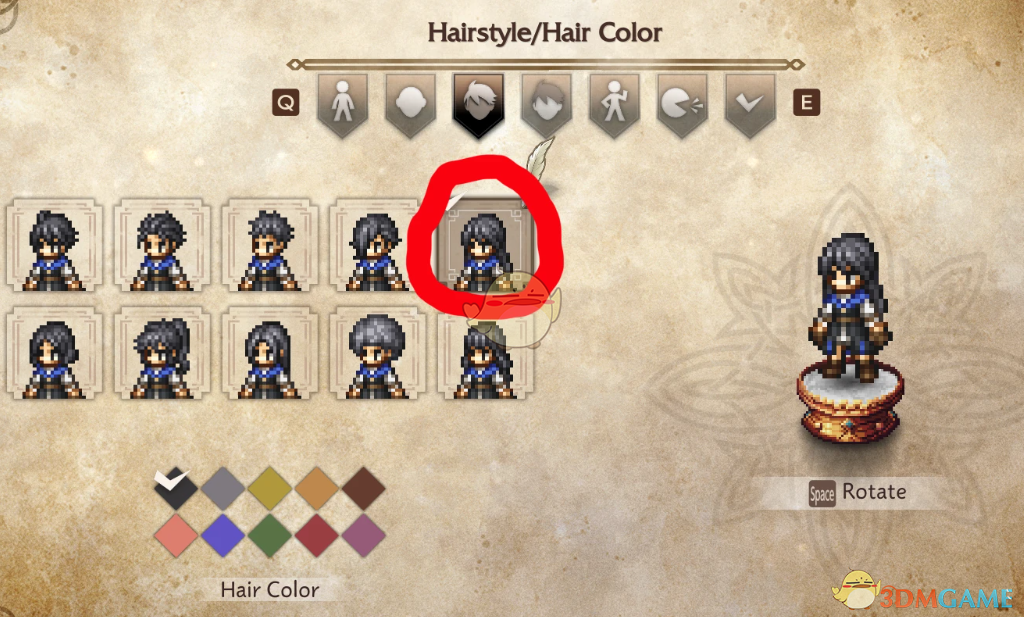This screenshot has width=1024, height=617.
Task: Pick the round afro hairstyle thumbnail
Action: 377,353
